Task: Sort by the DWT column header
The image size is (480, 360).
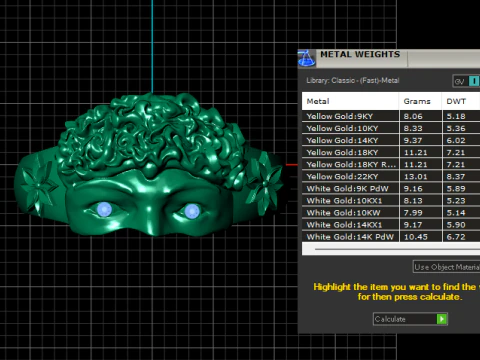Action: (461, 101)
